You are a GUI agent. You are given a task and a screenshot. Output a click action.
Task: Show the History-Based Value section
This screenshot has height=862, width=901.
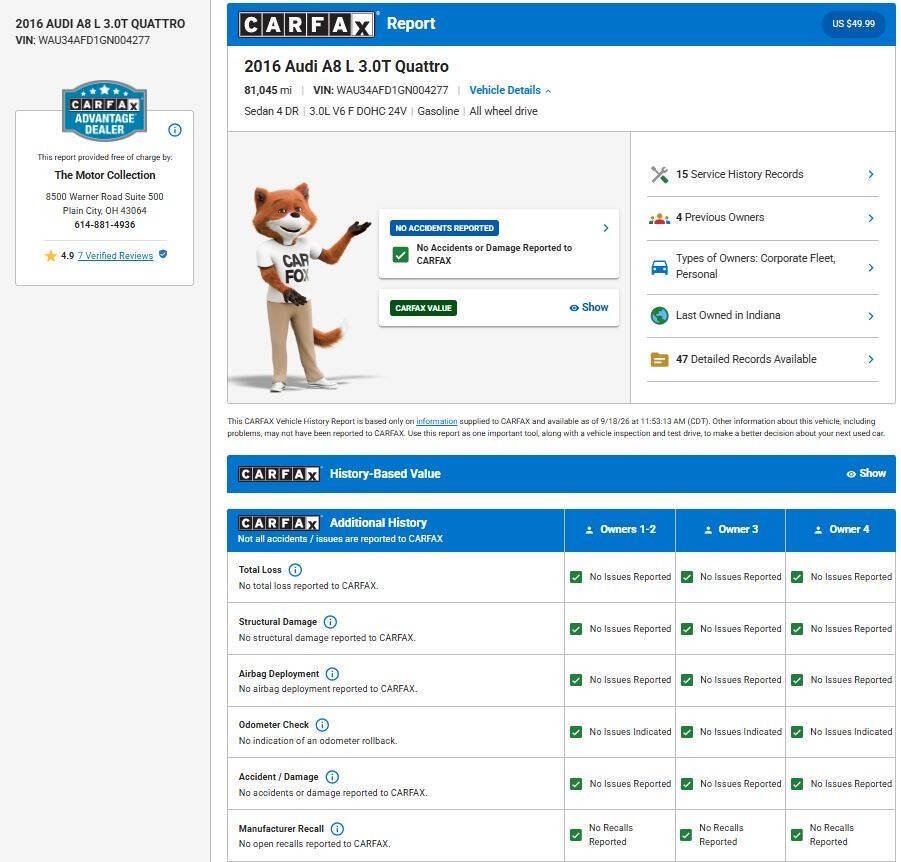(x=866, y=474)
